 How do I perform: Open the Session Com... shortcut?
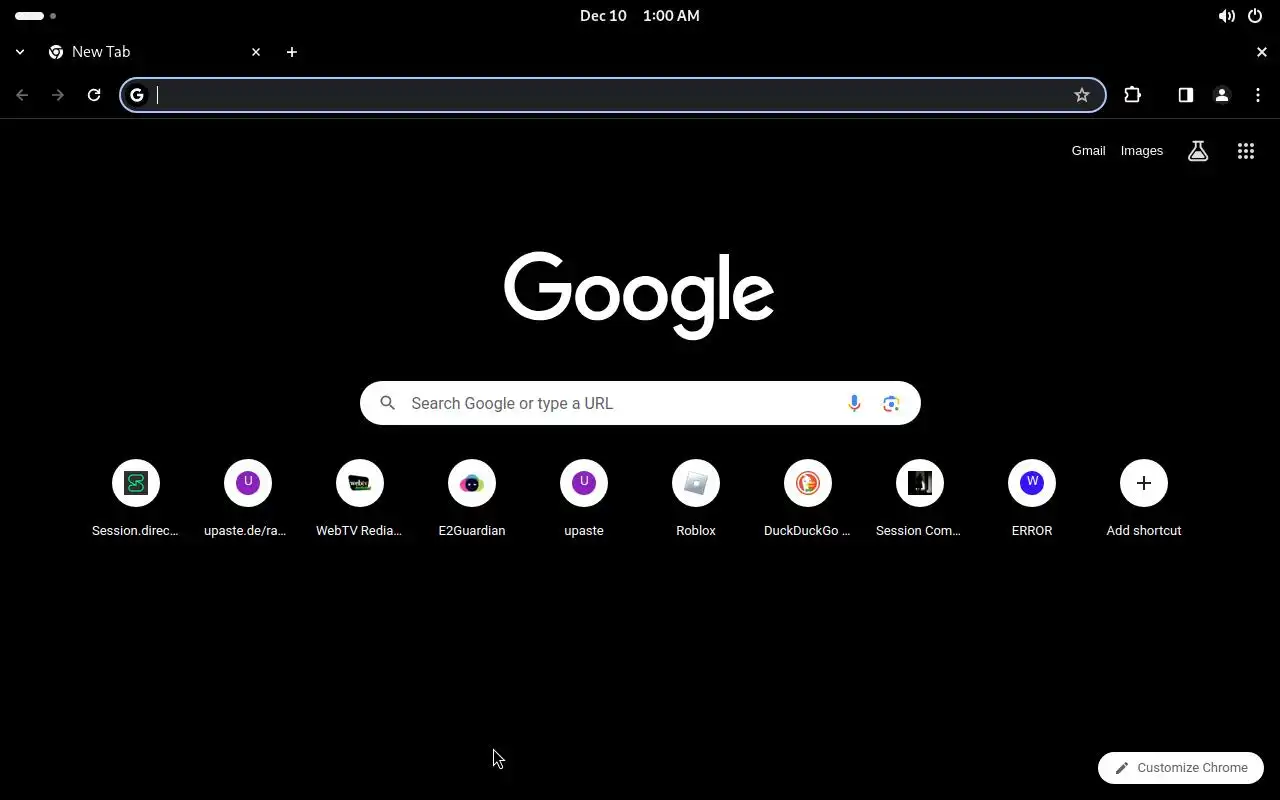920,499
